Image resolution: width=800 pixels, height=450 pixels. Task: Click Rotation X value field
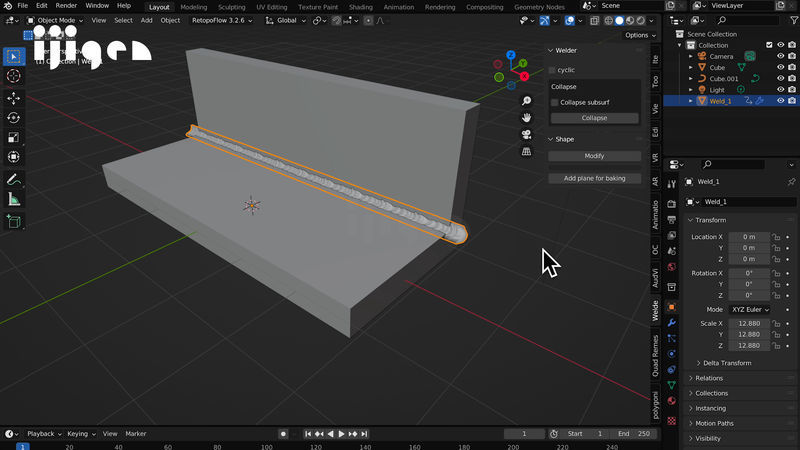click(749, 273)
